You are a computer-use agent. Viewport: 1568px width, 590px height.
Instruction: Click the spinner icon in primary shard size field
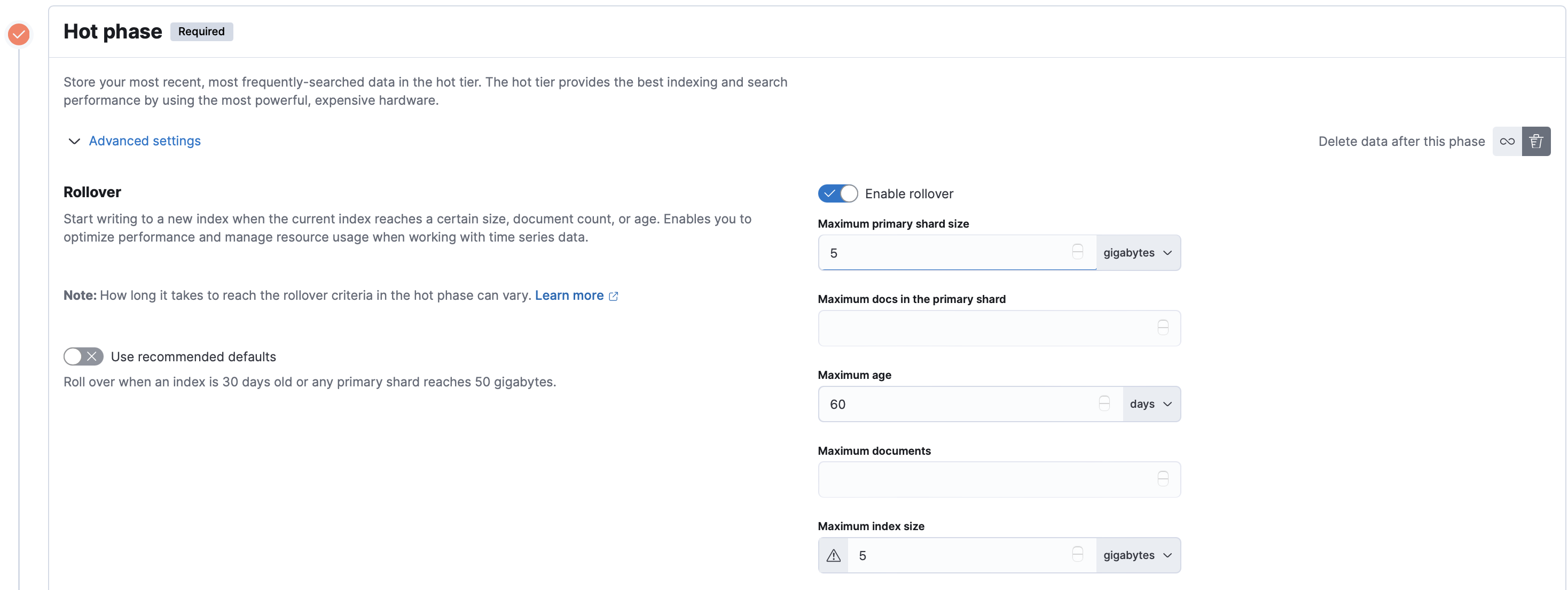tap(1077, 252)
